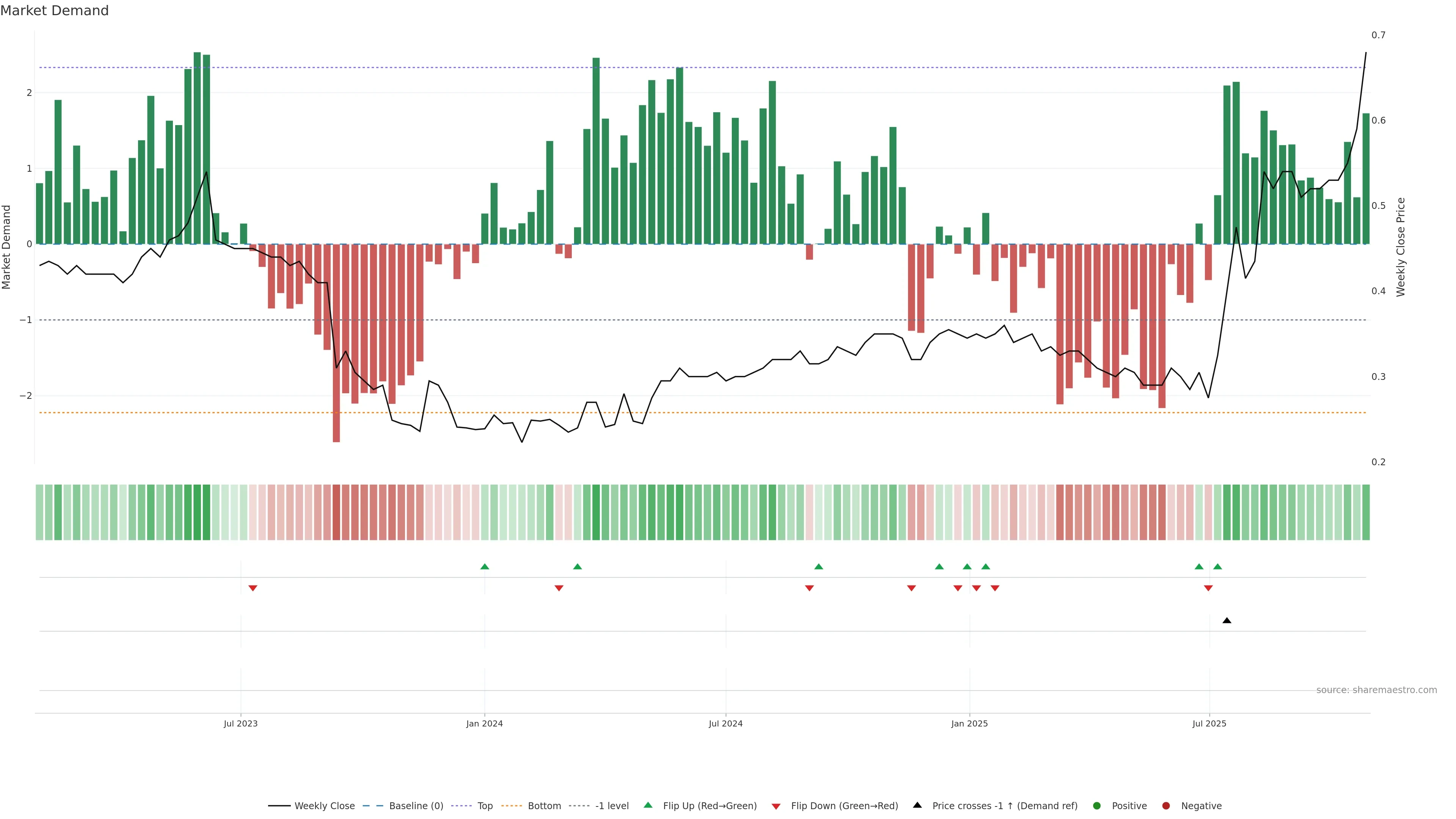Click the Jul 2024 x-axis label
The width and height of the screenshot is (1456, 819).
tap(726, 723)
